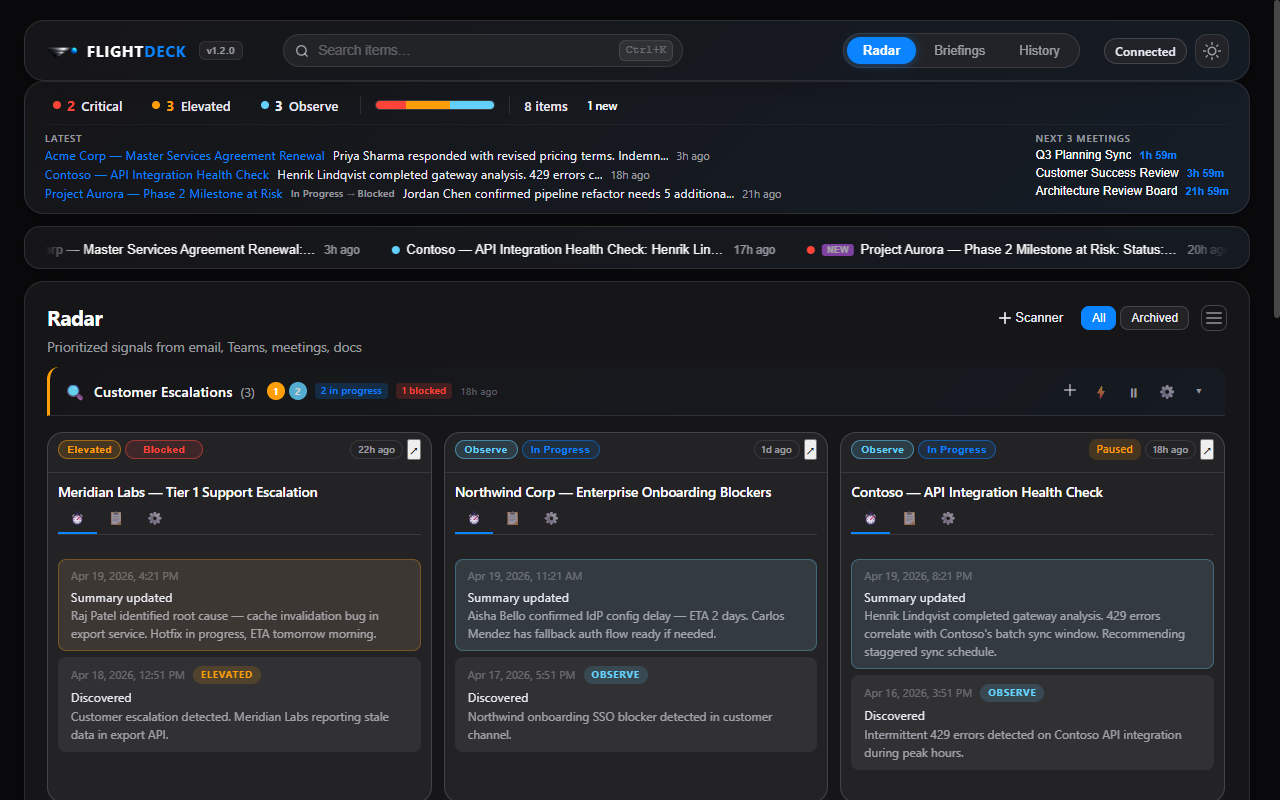Click the orange 1 elevated count badge

point(276,391)
